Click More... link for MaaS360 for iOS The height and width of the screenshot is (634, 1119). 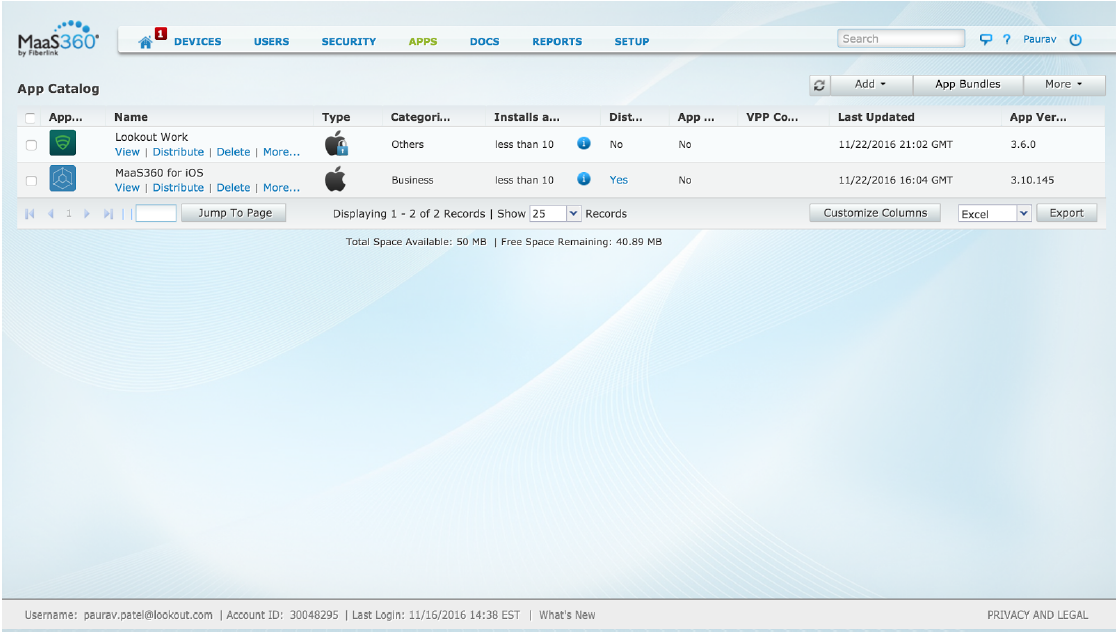point(281,188)
